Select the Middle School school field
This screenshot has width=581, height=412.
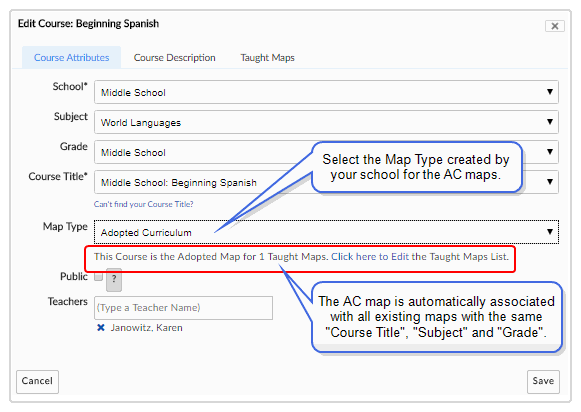point(326,92)
